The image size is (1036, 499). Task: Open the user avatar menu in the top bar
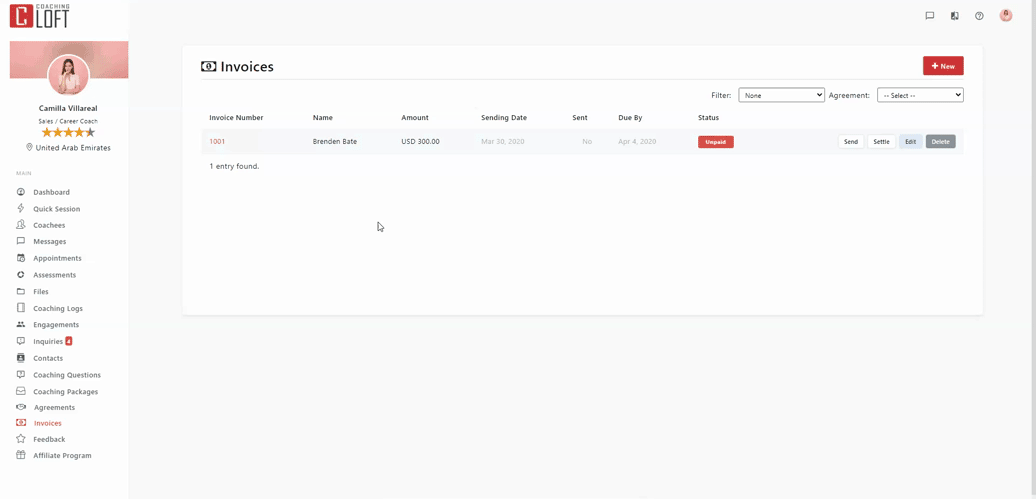[x=1006, y=15]
